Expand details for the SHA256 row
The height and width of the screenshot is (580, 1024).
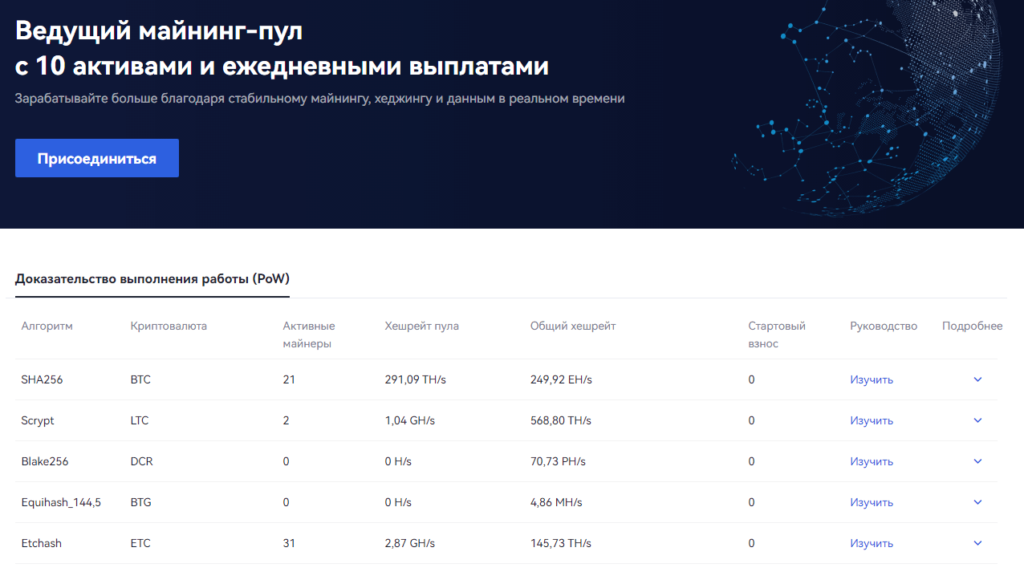coord(976,380)
